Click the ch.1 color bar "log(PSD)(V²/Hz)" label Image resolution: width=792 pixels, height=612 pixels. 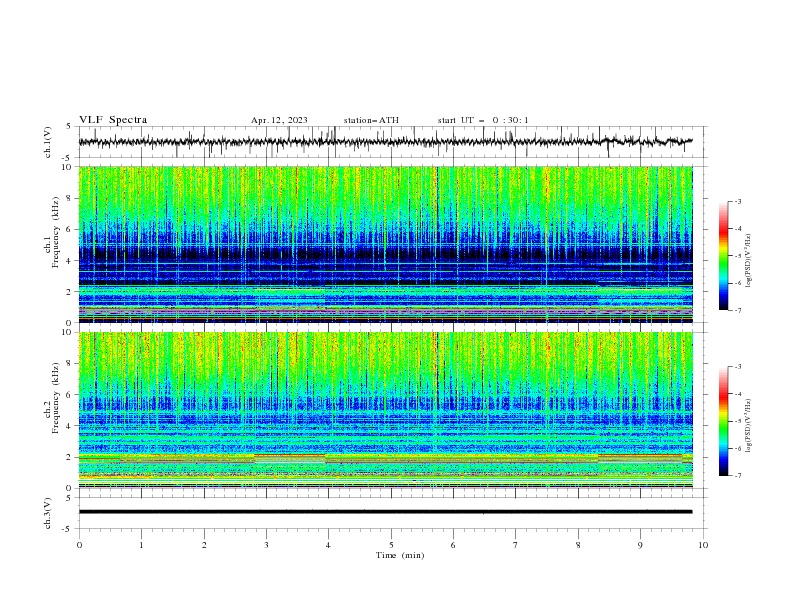click(748, 261)
